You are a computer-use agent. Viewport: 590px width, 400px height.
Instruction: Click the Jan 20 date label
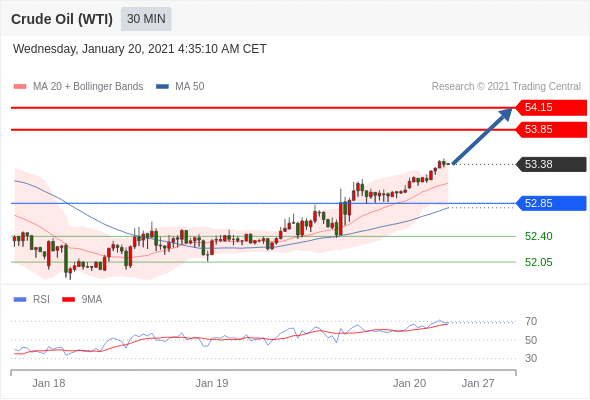click(x=409, y=383)
